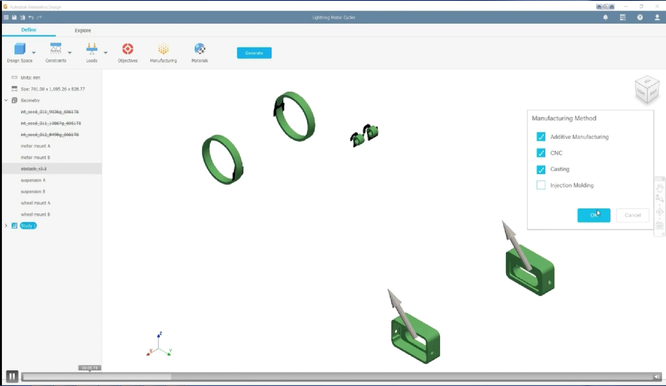The height and width of the screenshot is (386, 666).
Task: Click the volume icon on playback bar
Action: point(657,377)
